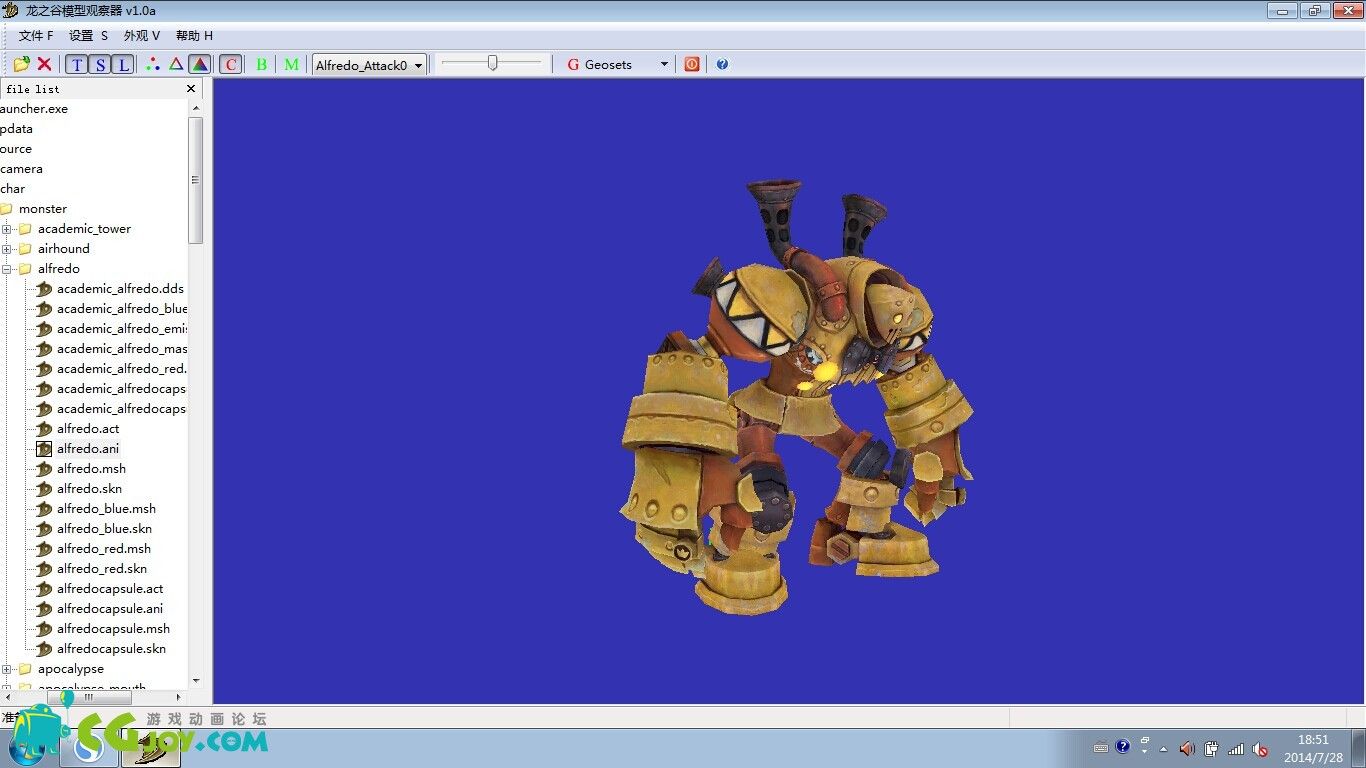
Task: Click the alfredo_red.msh file icon
Action: (x=44, y=549)
